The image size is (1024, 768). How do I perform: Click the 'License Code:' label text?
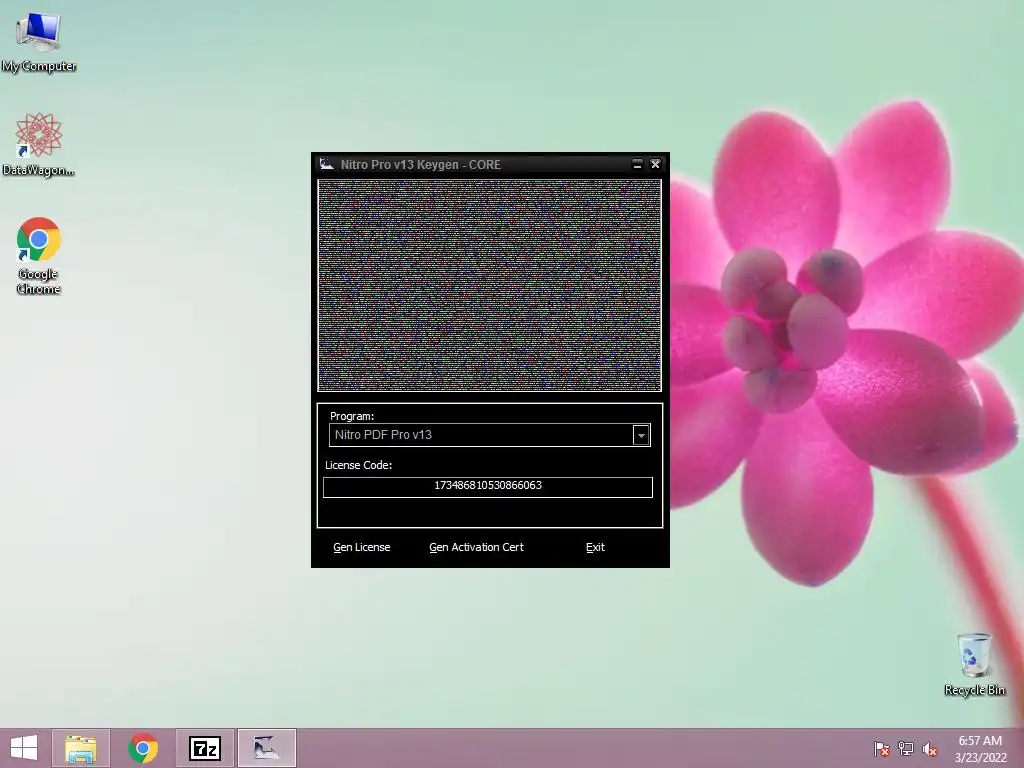[359, 465]
